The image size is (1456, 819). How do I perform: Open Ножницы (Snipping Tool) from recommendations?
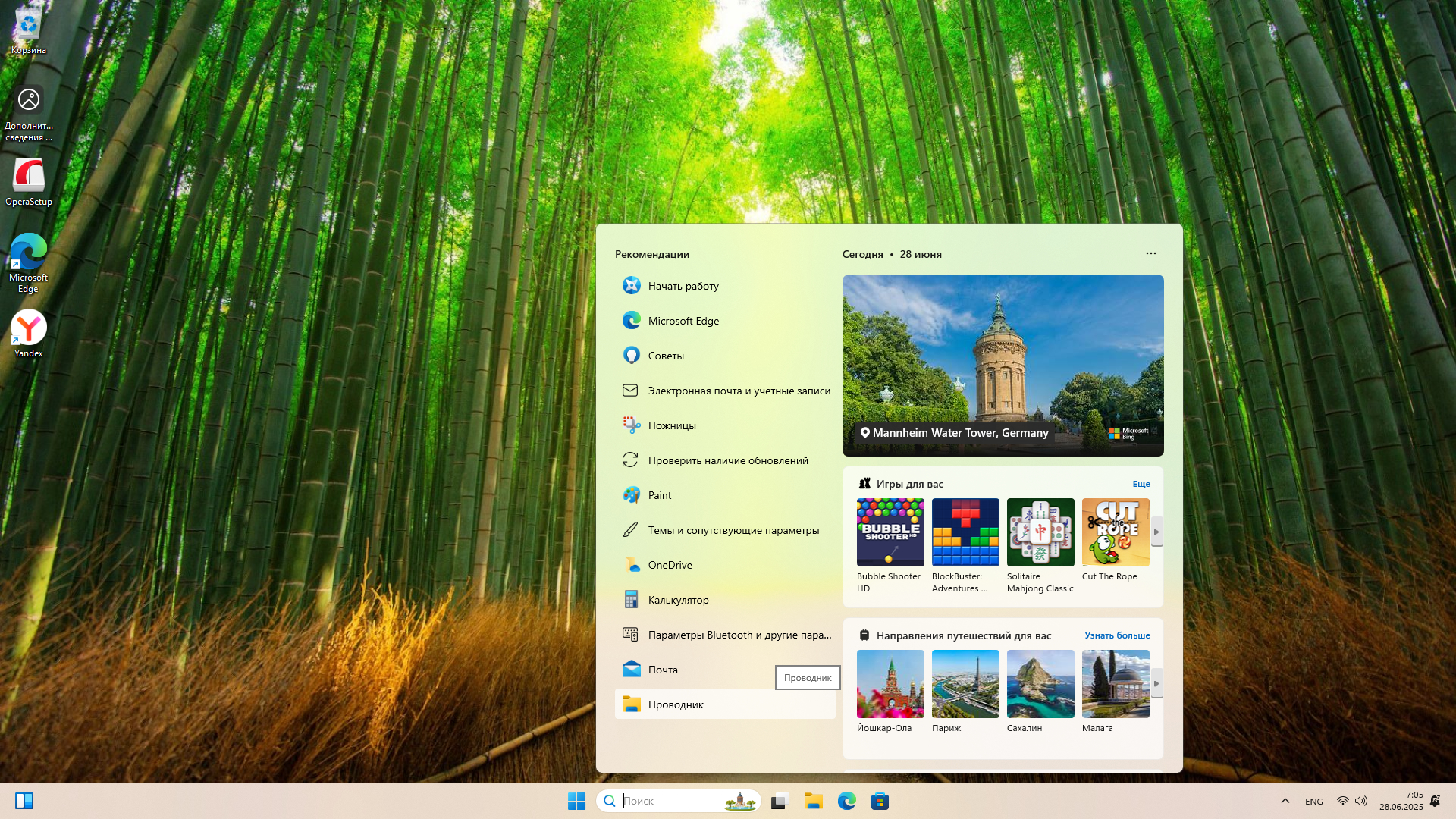click(x=672, y=425)
